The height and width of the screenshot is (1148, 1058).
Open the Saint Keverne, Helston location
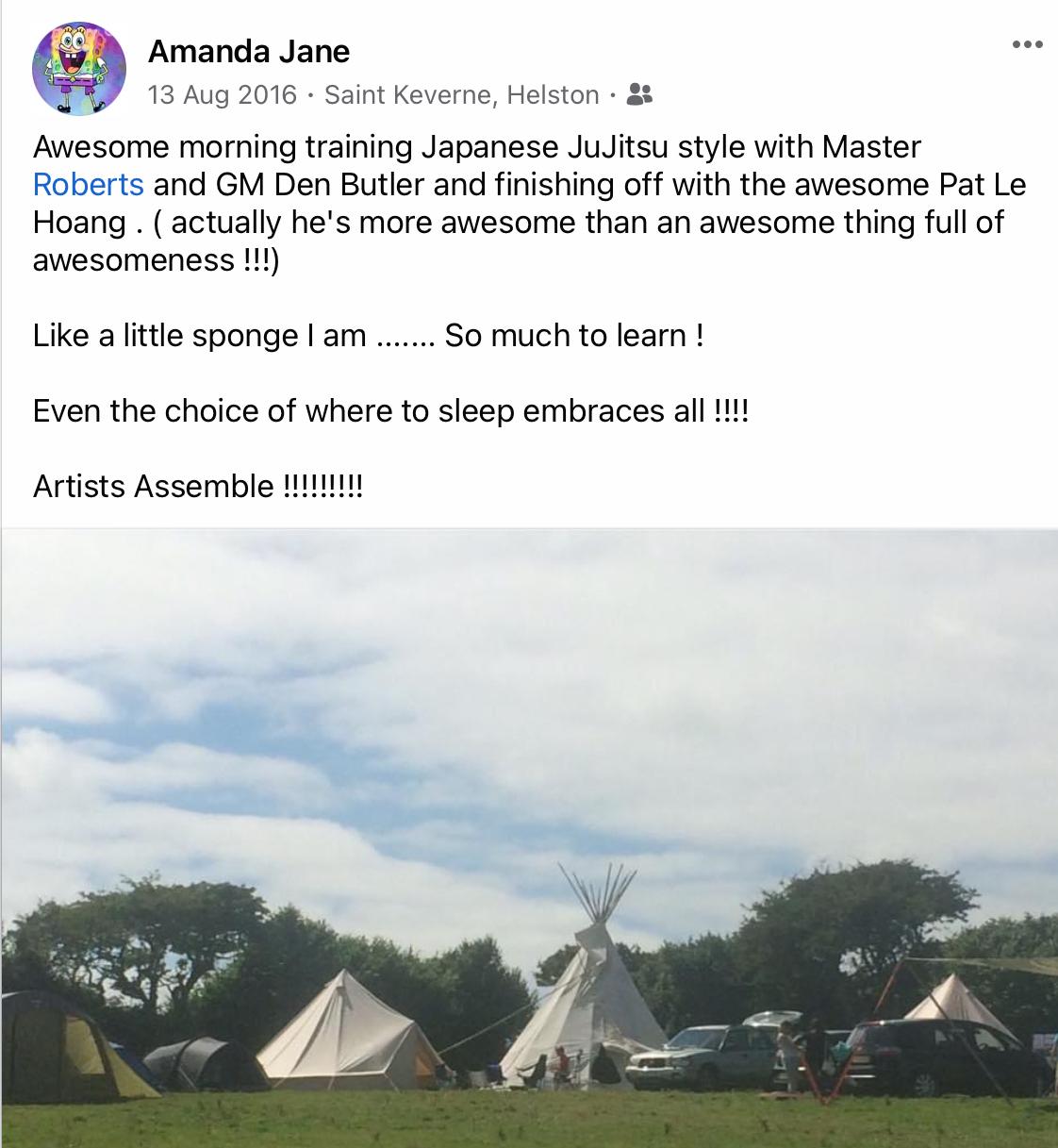click(461, 95)
